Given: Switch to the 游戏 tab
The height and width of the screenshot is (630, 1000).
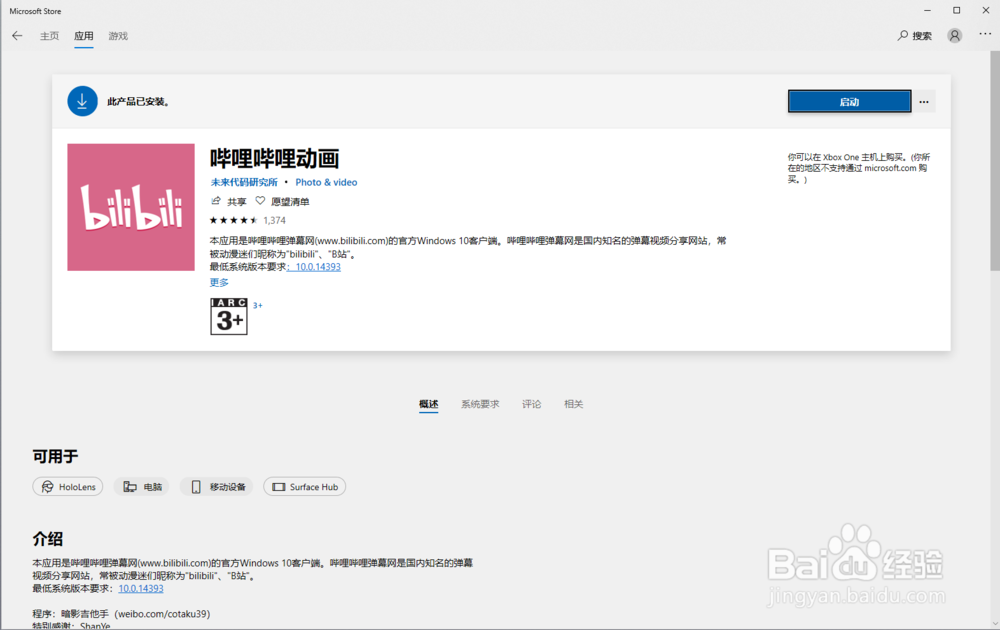Looking at the screenshot, I should click(118, 36).
